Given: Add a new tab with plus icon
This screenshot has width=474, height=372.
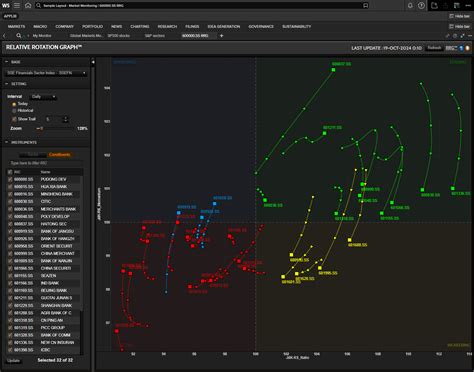Looking at the screenshot, I should pyautogui.click(x=222, y=36).
